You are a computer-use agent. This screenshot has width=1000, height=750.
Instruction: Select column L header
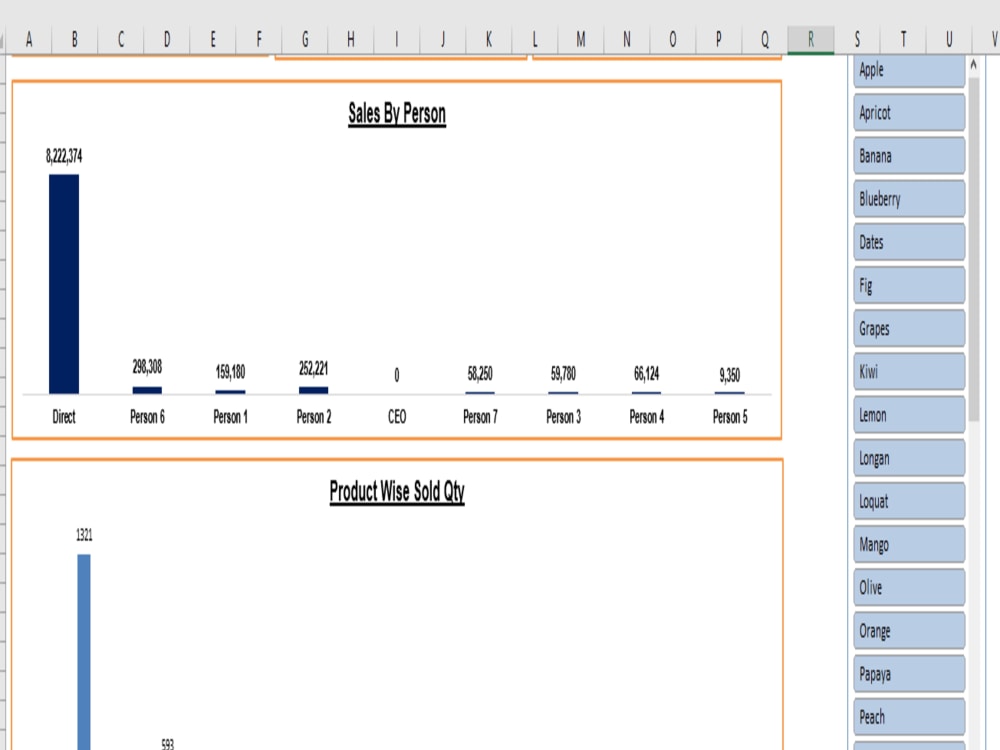[534, 40]
